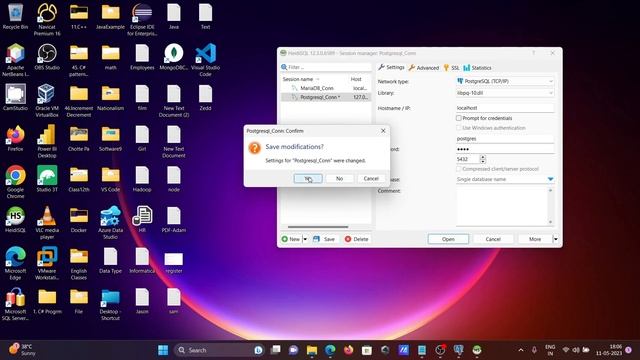Image resolution: width=640 pixels, height=360 pixels.
Task: Expand the Library libpq dropdown
Action: click(x=550, y=93)
